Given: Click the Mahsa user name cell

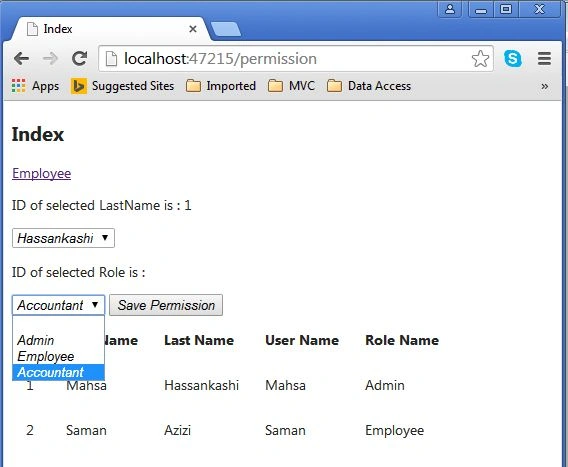Looking at the screenshot, I should tap(285, 385).
